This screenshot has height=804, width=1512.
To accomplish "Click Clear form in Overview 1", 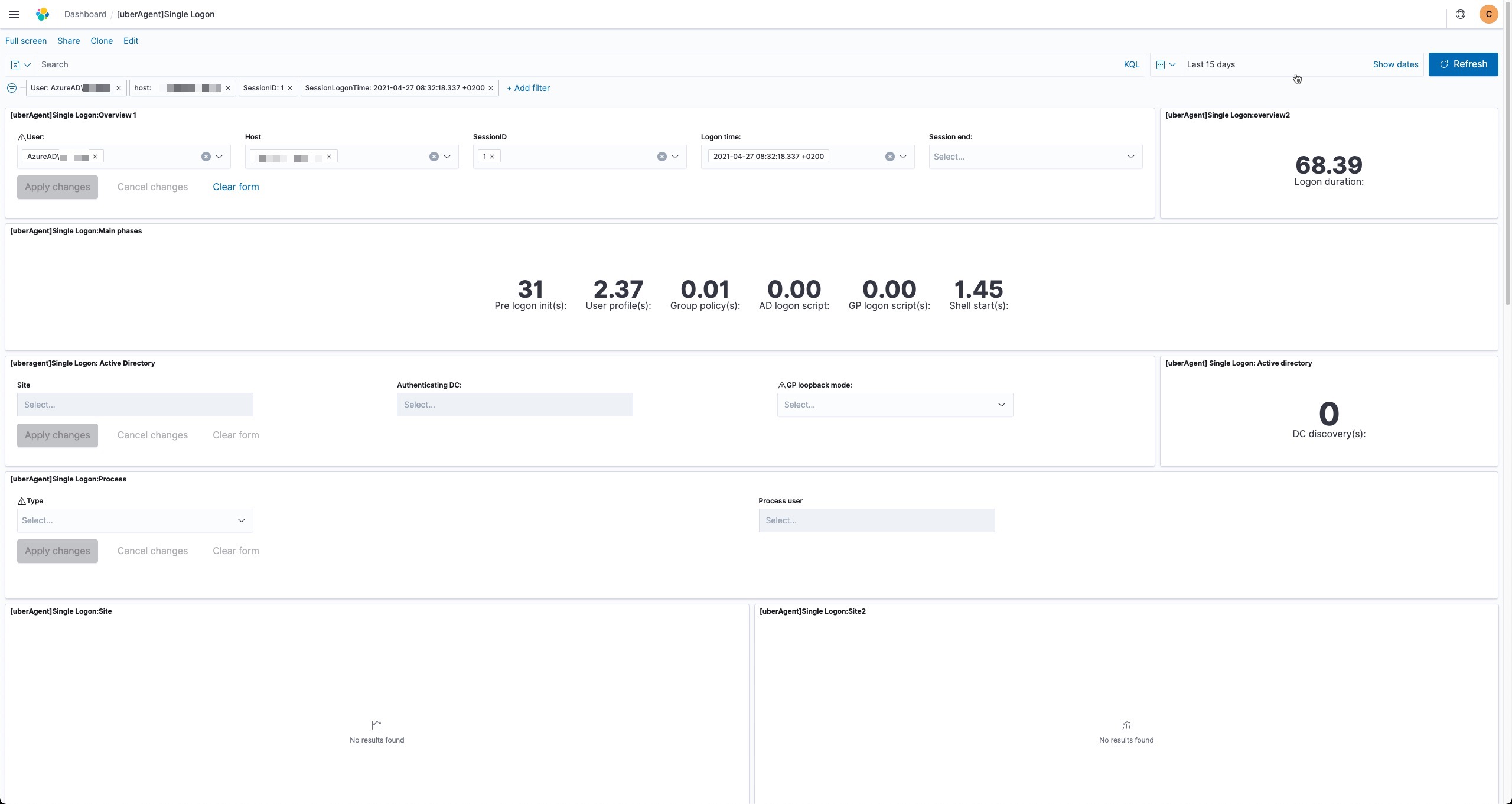I will click(236, 187).
